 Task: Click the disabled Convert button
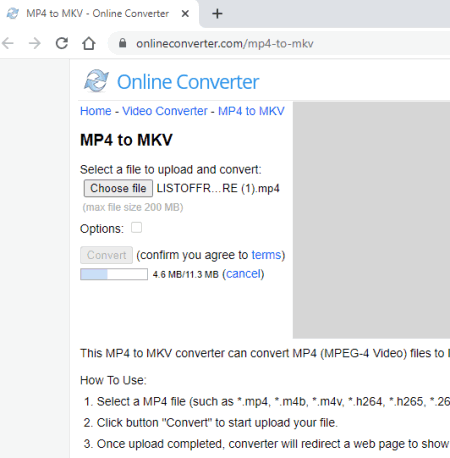pos(106,255)
